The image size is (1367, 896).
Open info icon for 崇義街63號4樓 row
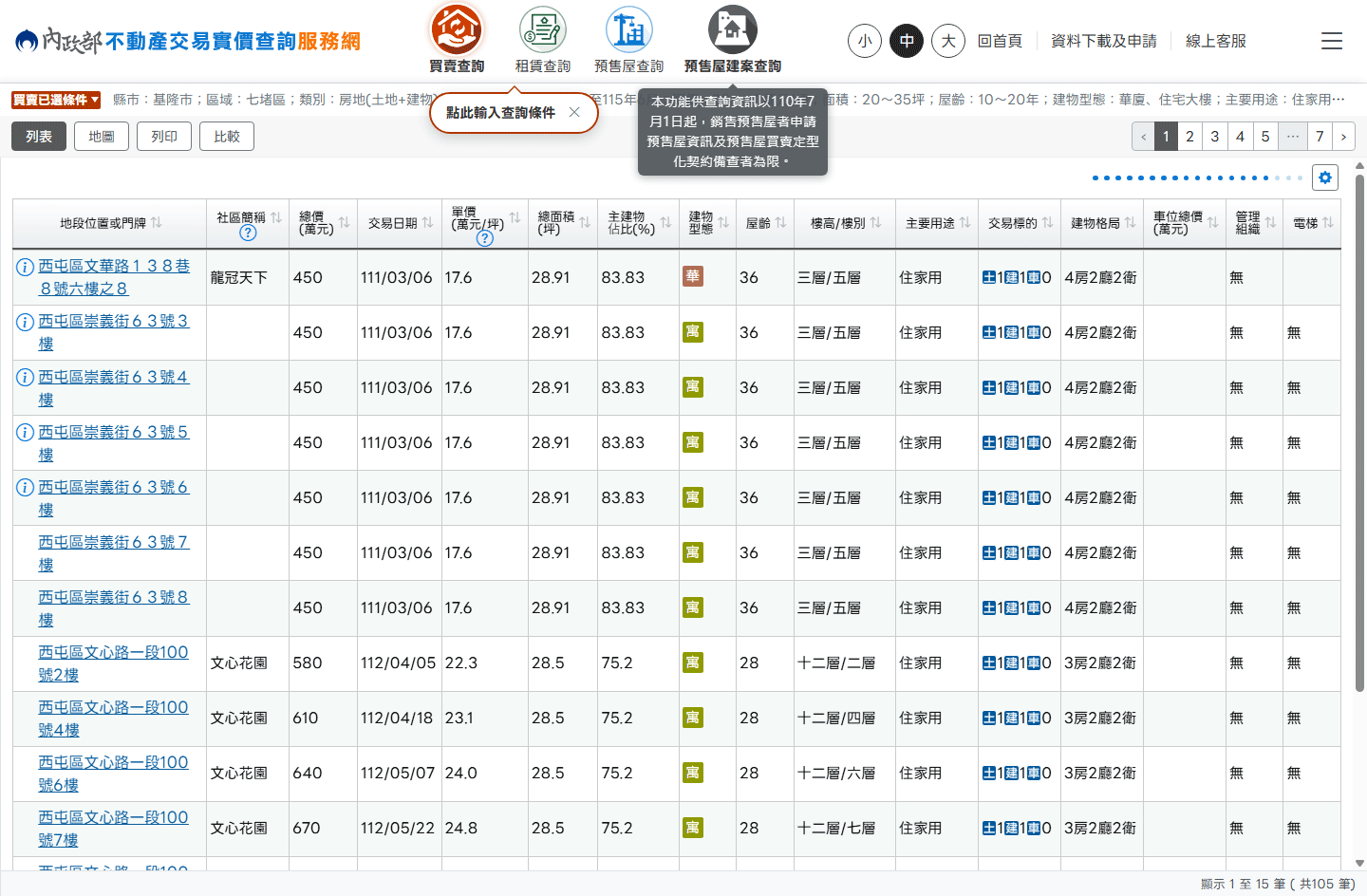click(x=26, y=377)
